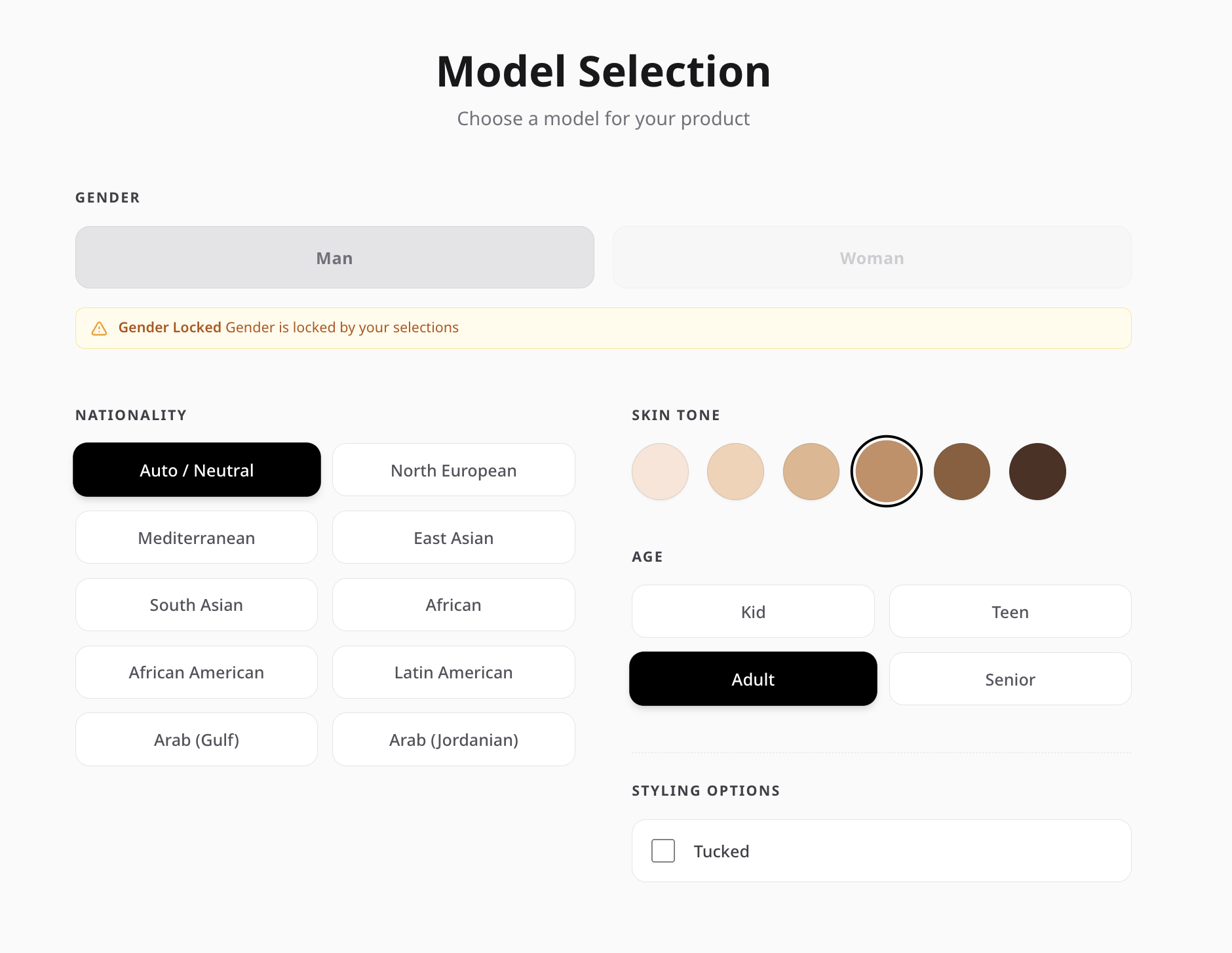Select Arab (Gulf) nationality
Viewport: 1232px width, 953px height.
[197, 739]
